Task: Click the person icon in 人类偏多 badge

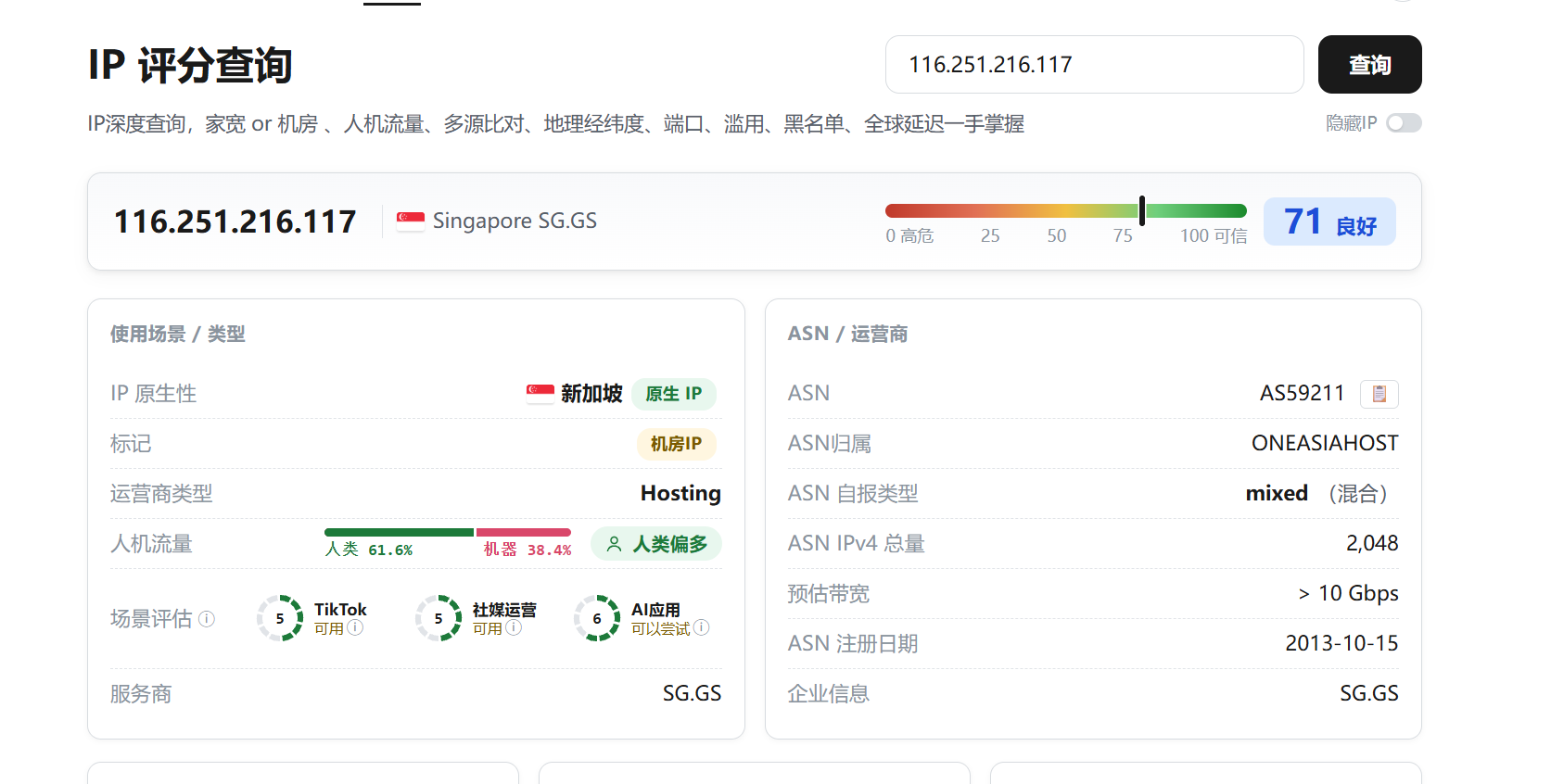Action: (x=614, y=544)
